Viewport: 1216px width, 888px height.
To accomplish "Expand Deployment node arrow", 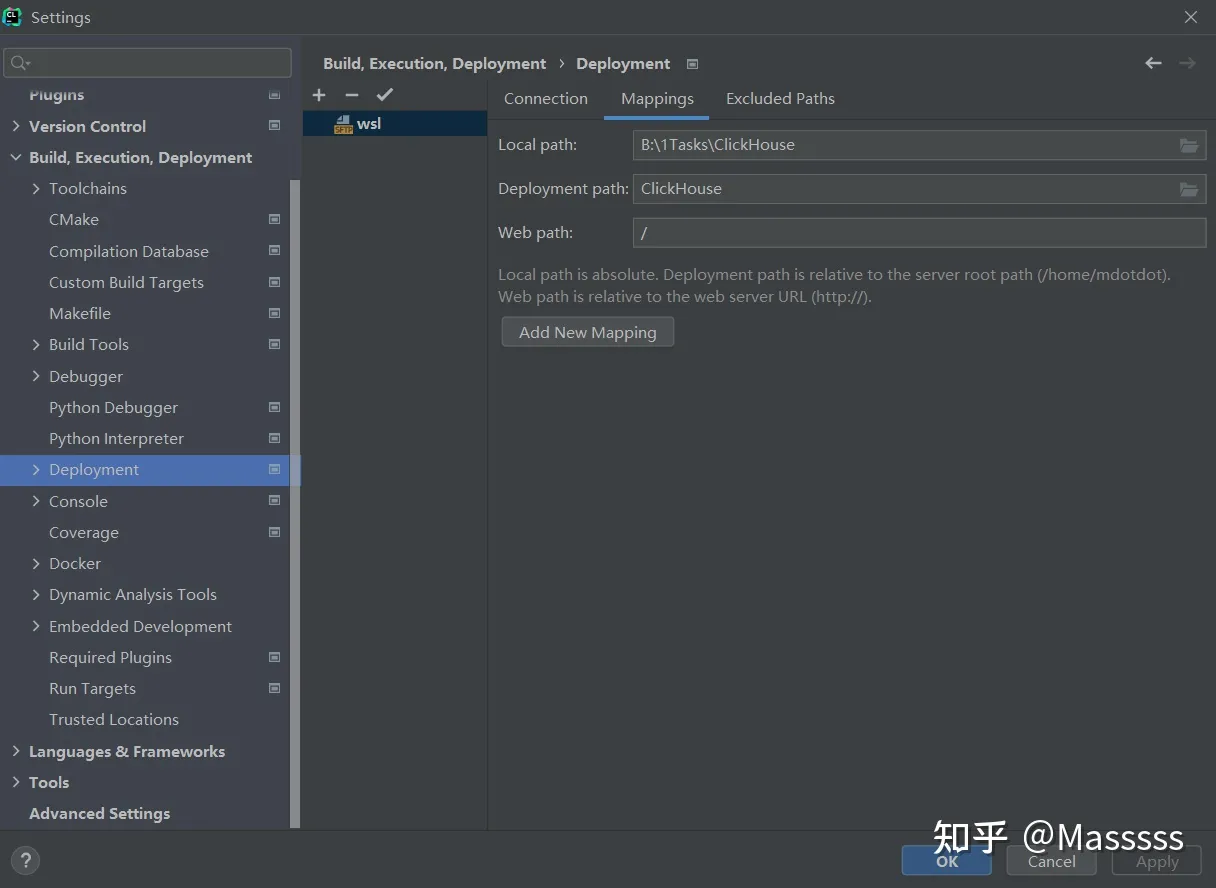I will (36, 469).
